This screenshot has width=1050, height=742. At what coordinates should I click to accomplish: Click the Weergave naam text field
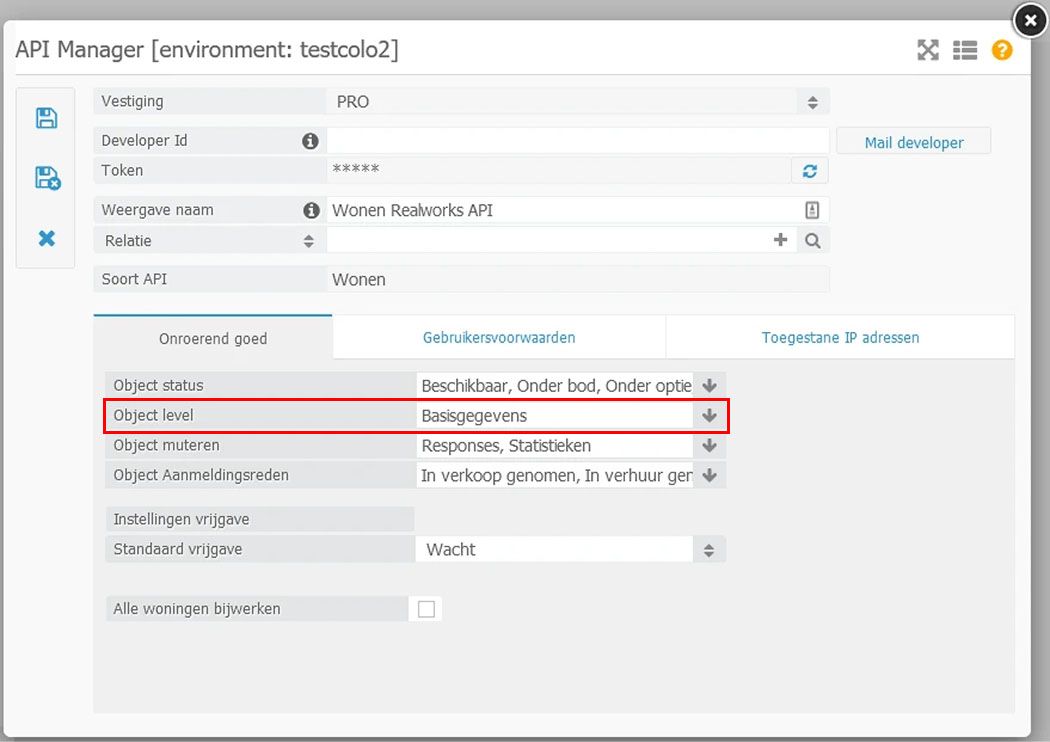(562, 210)
